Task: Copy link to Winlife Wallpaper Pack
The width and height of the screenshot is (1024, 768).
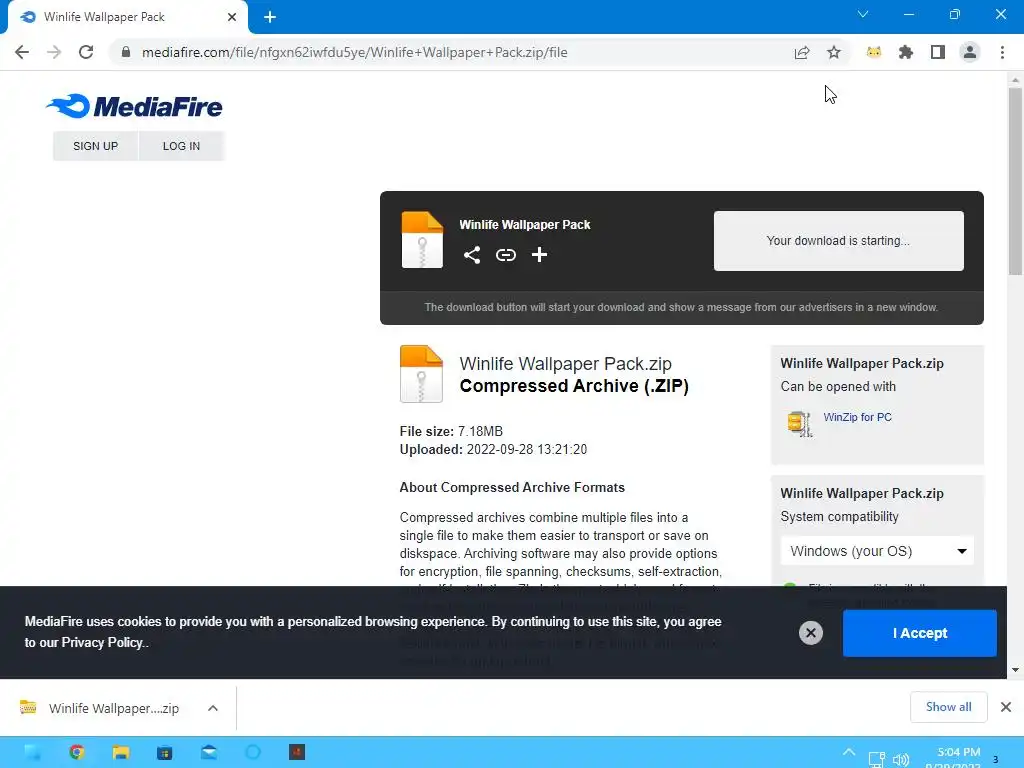Action: click(x=505, y=255)
